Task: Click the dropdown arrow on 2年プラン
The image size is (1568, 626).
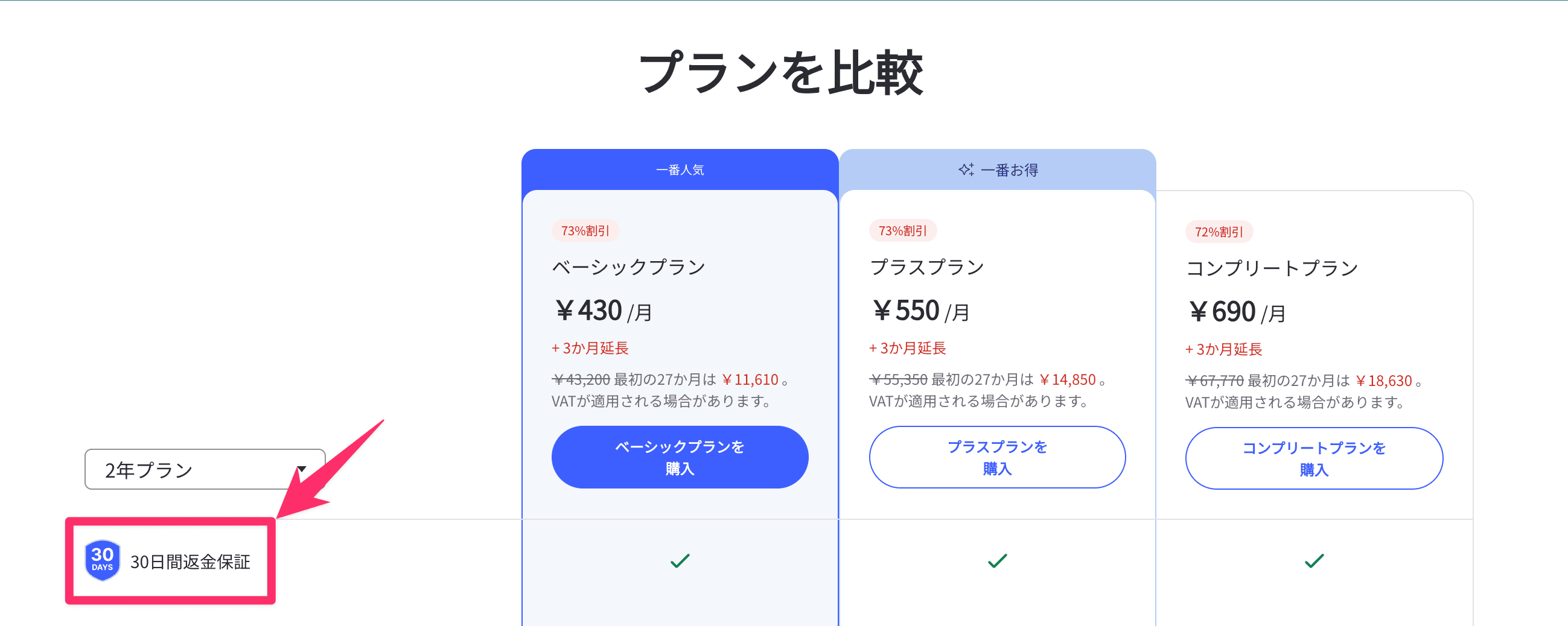Action: 301,469
